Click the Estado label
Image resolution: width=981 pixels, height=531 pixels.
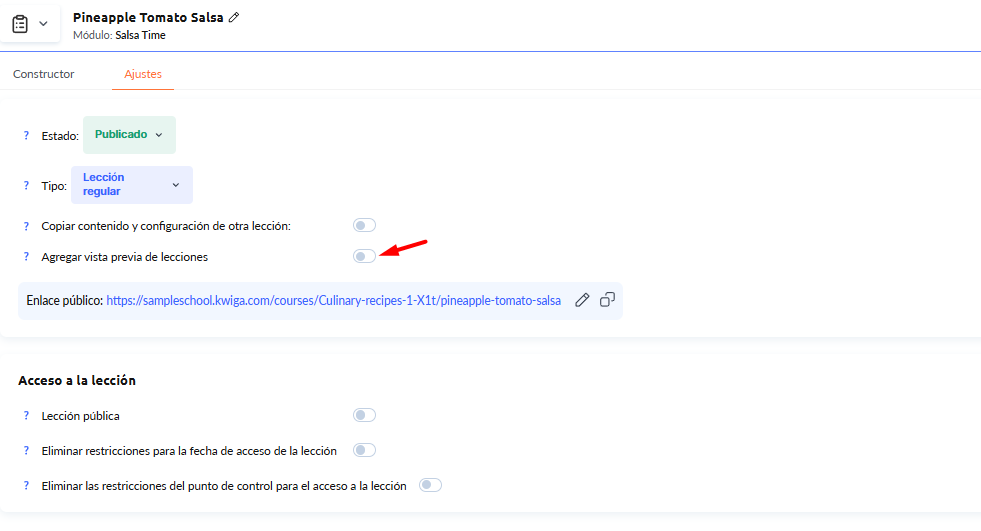(60, 136)
